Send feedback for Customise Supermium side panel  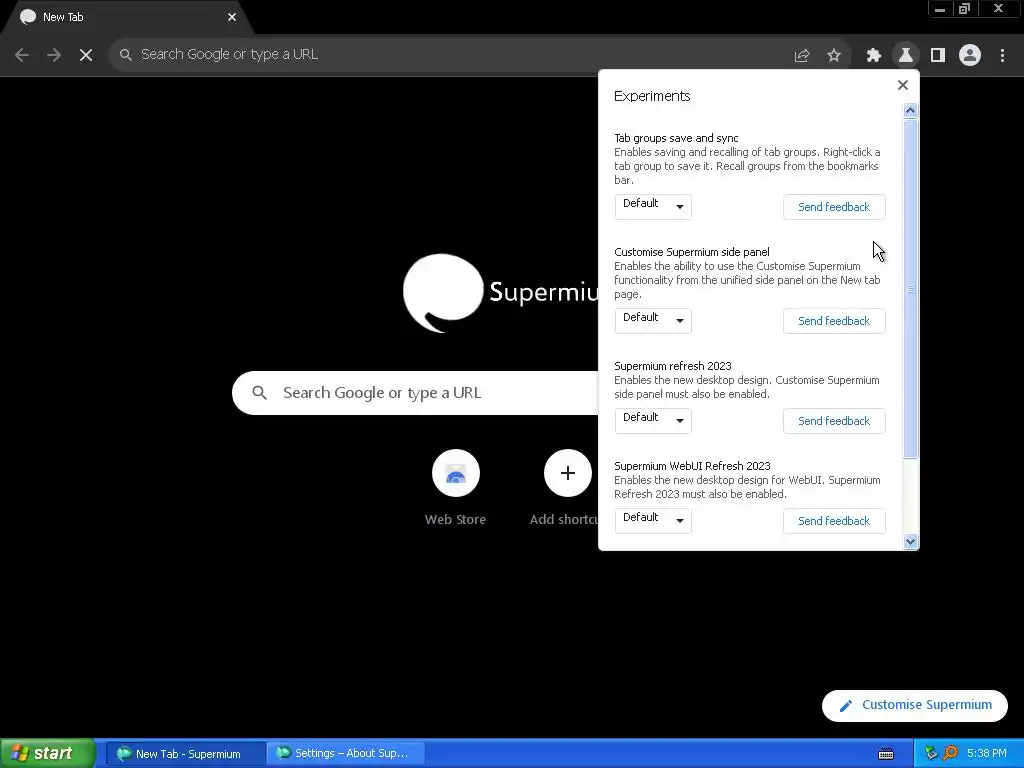point(834,321)
